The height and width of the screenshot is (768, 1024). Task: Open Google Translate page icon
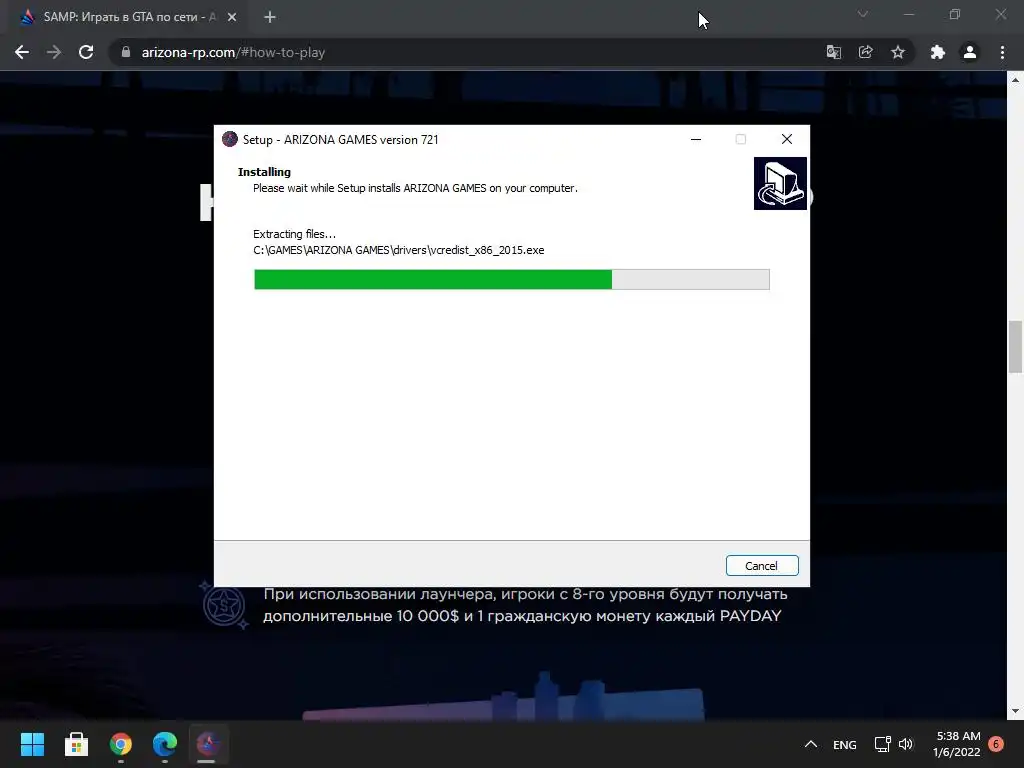(834, 52)
